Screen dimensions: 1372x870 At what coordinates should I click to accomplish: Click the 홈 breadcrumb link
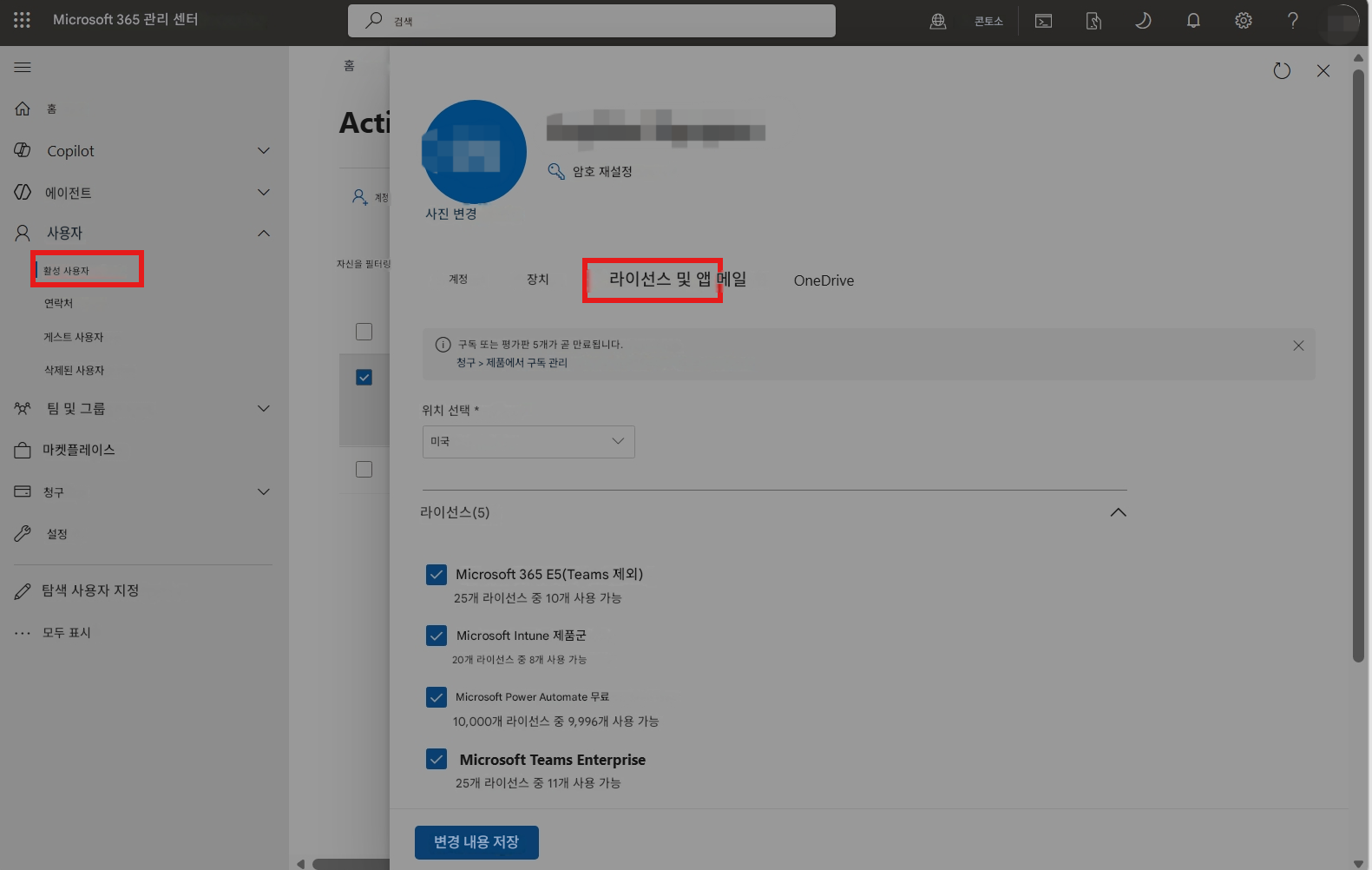click(349, 66)
